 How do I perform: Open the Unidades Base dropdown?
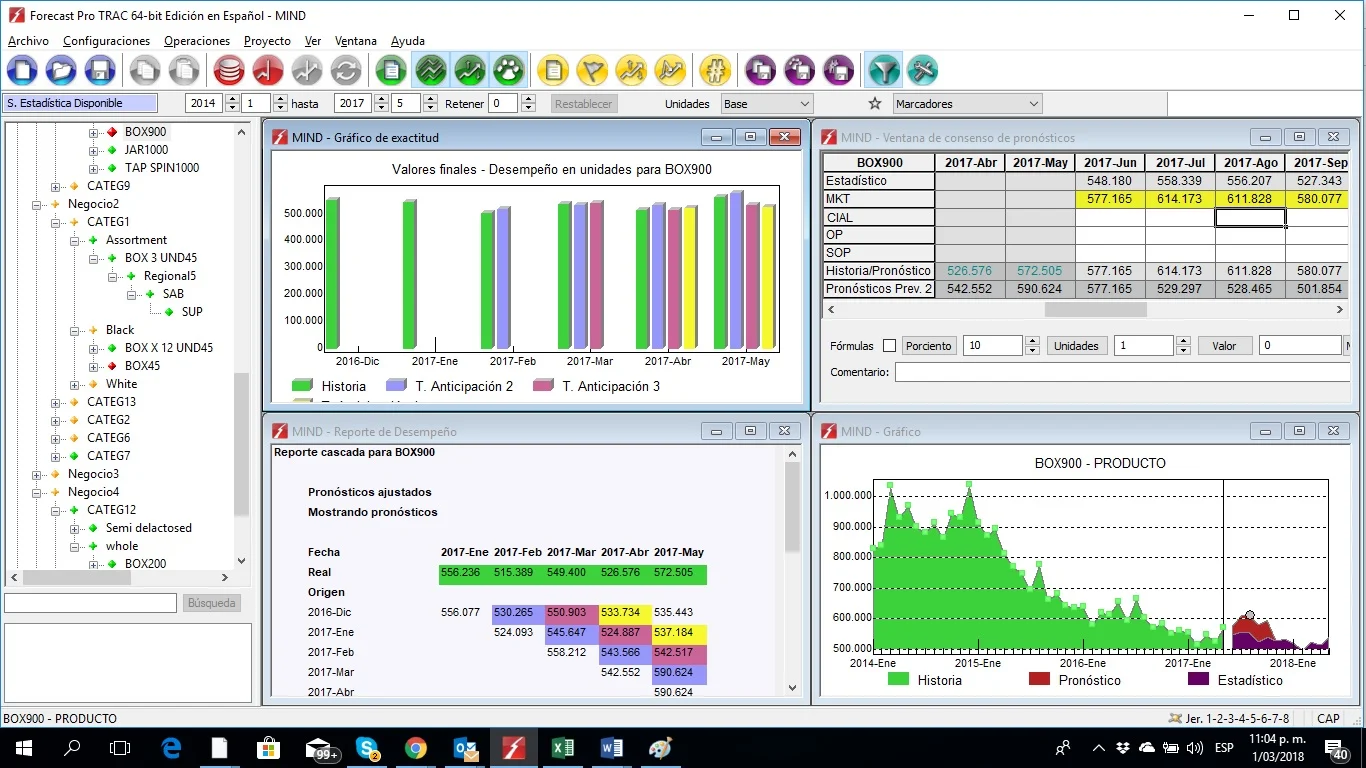coord(767,103)
